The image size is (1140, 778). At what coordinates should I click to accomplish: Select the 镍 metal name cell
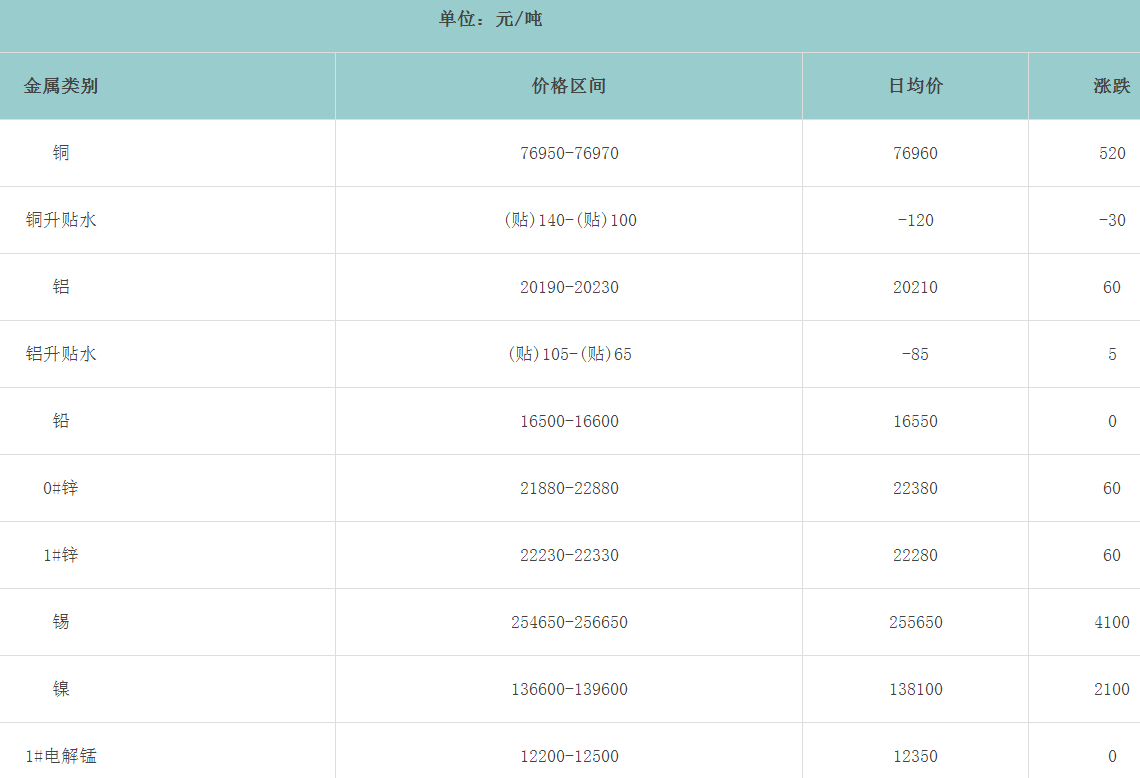(61, 689)
